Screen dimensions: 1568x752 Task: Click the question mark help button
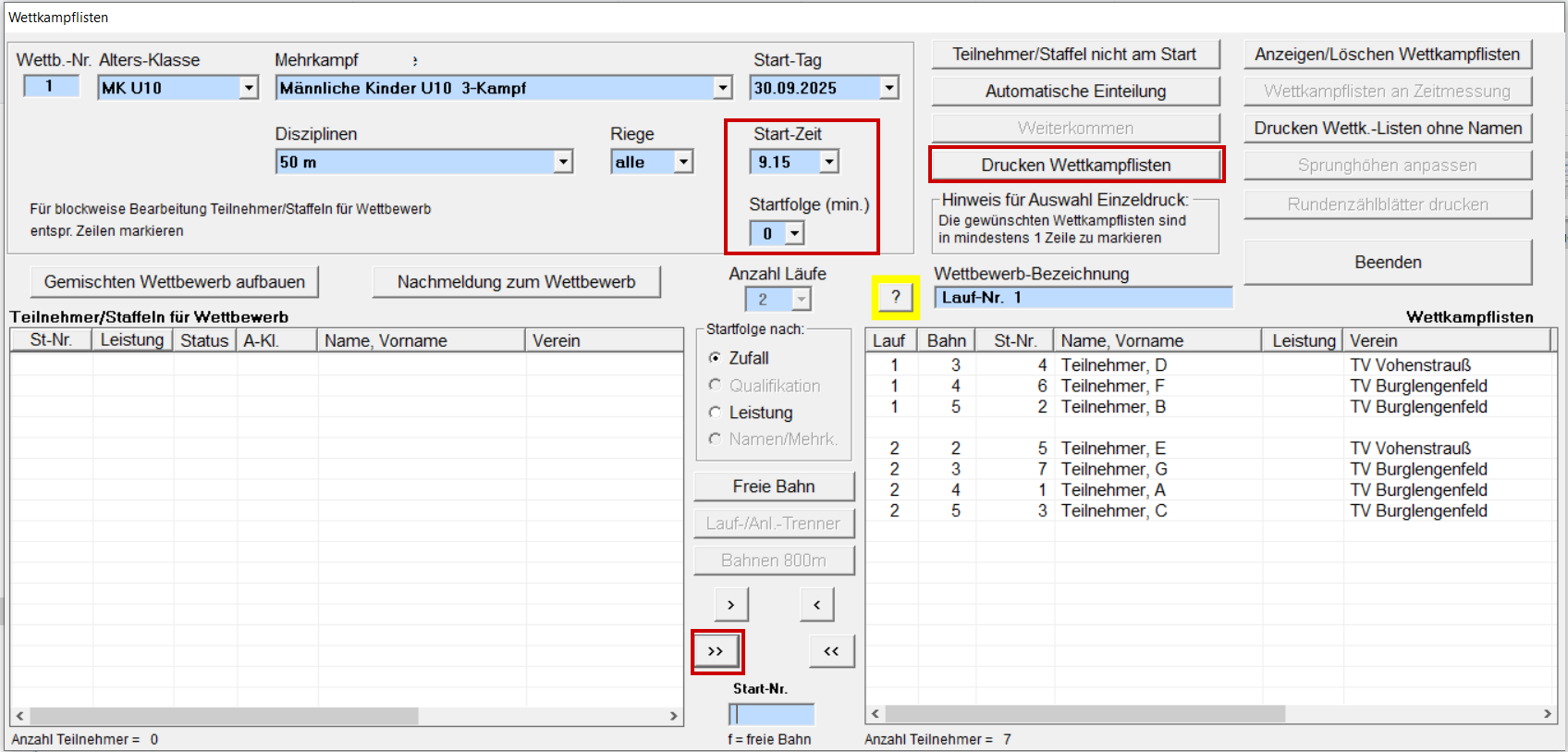tap(895, 297)
